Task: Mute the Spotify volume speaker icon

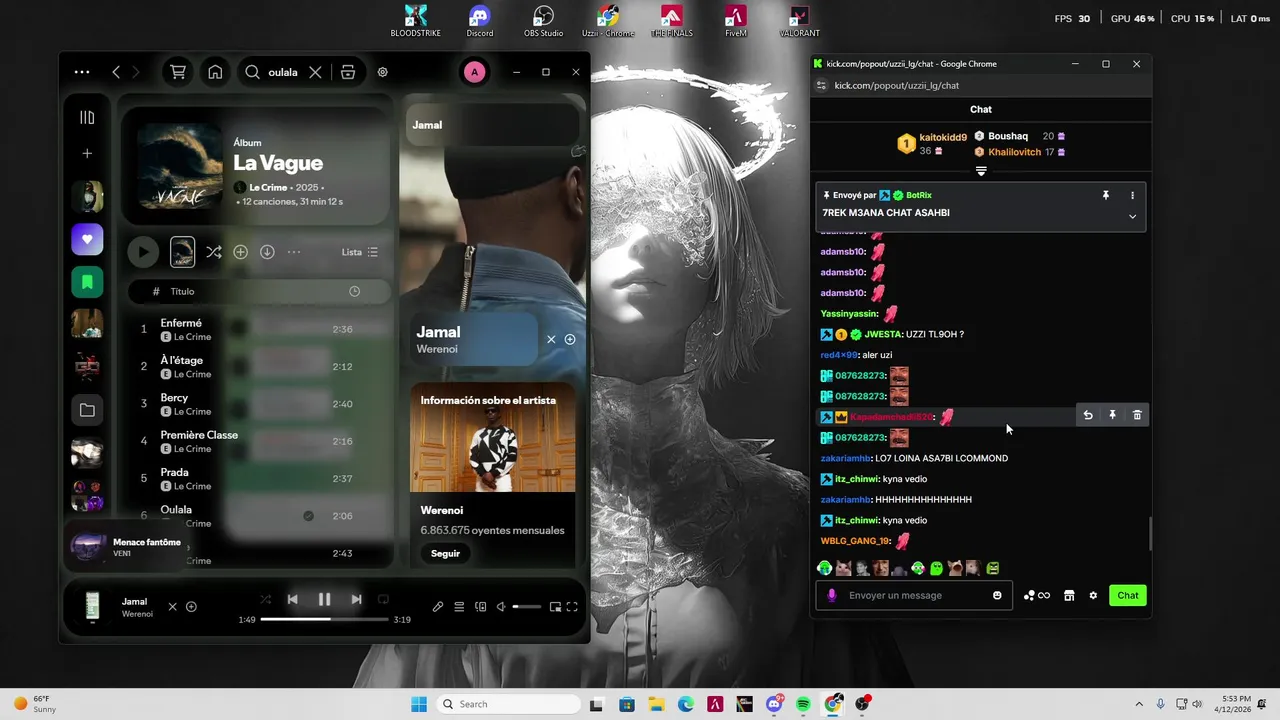Action: pyautogui.click(x=501, y=606)
